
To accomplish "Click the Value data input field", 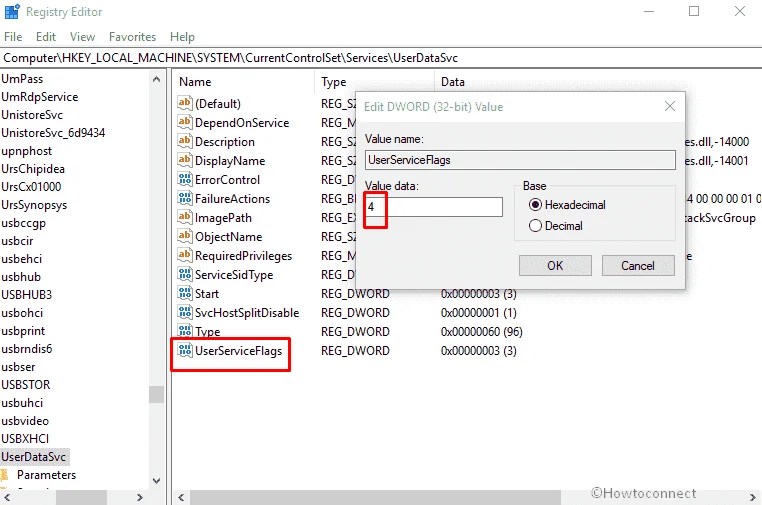I will 434,207.
